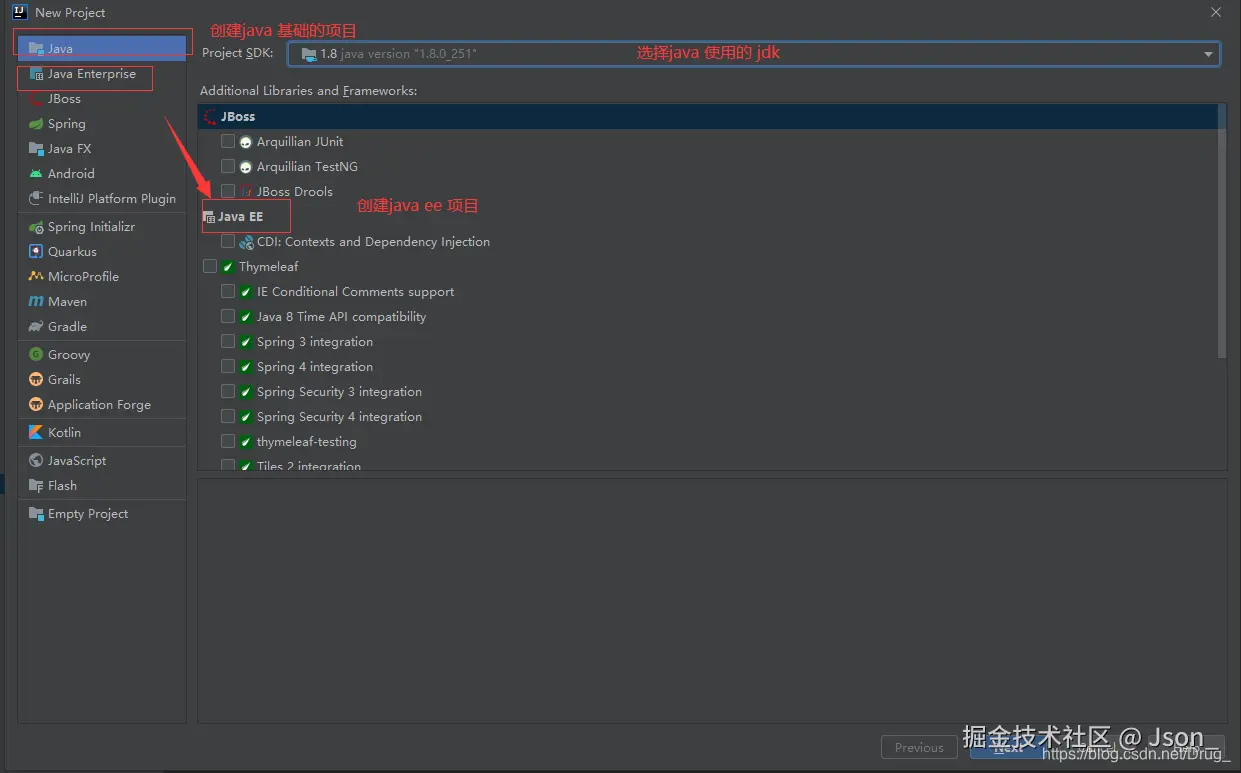Viewport: 1241px width, 773px height.
Task: Click the CDI framework icon
Action: 246,242
